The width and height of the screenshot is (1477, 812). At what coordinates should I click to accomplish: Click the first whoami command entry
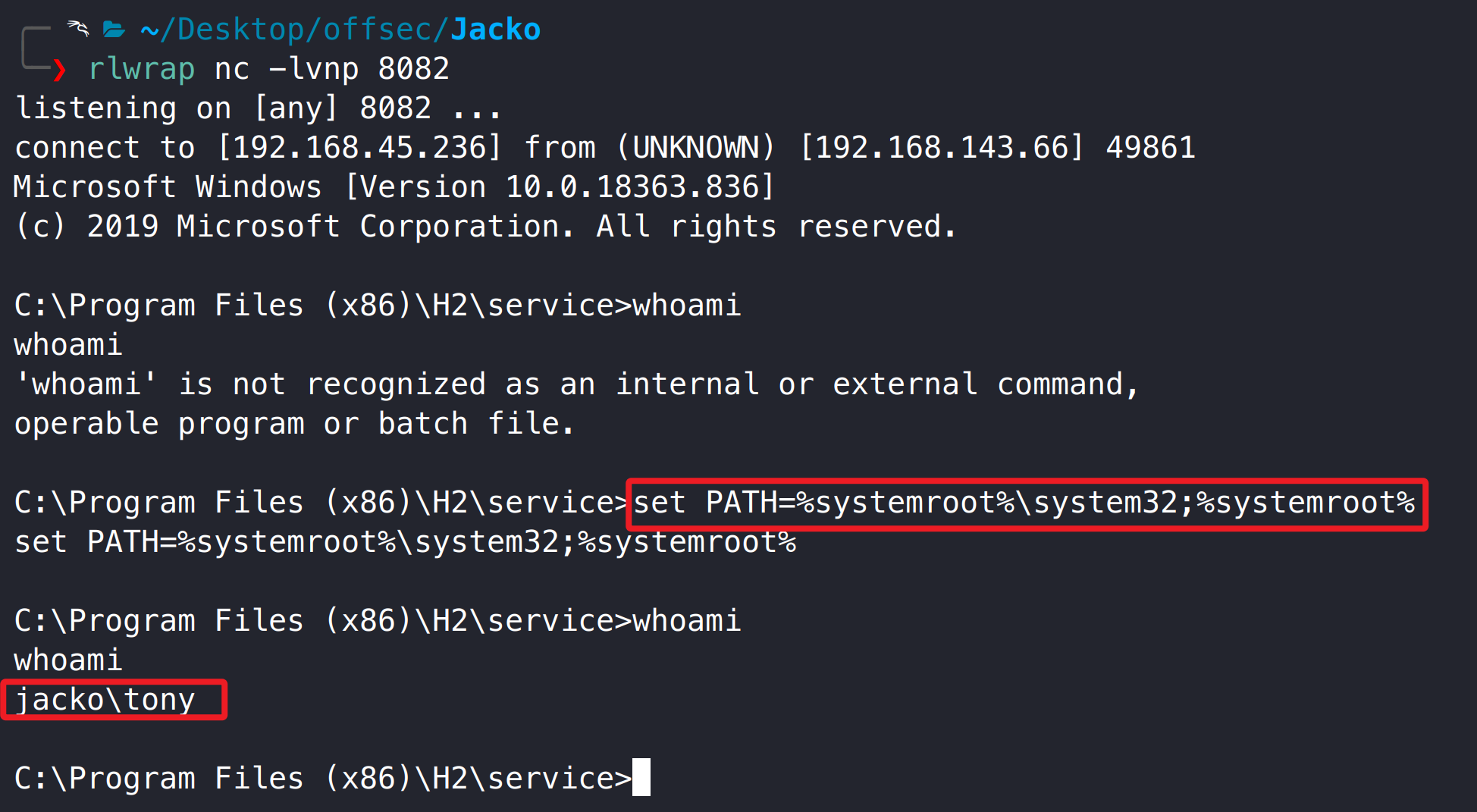(687, 306)
